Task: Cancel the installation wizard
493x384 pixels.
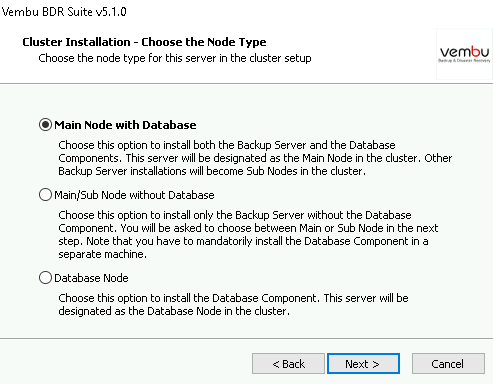Action: point(448,364)
